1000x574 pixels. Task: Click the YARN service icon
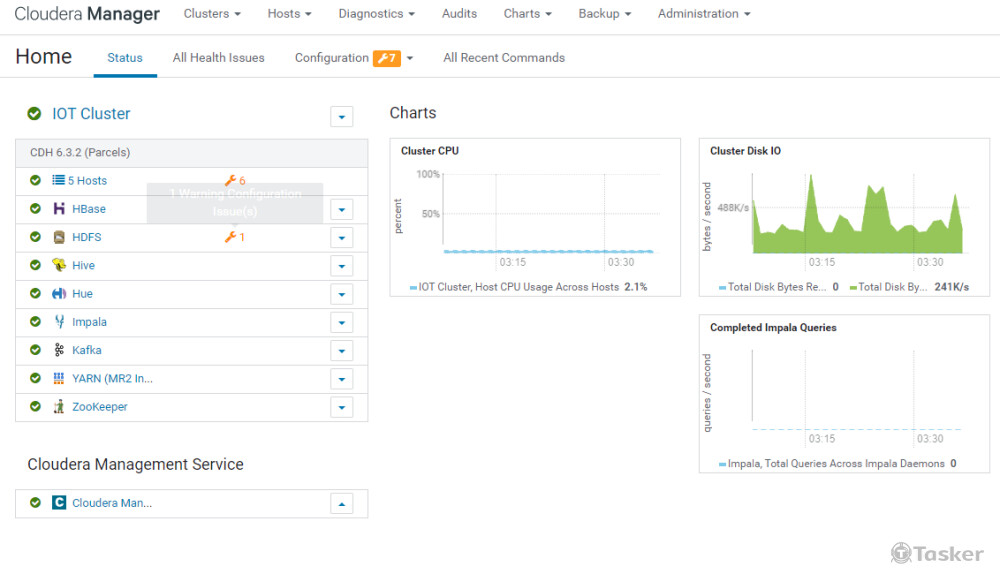coord(60,379)
